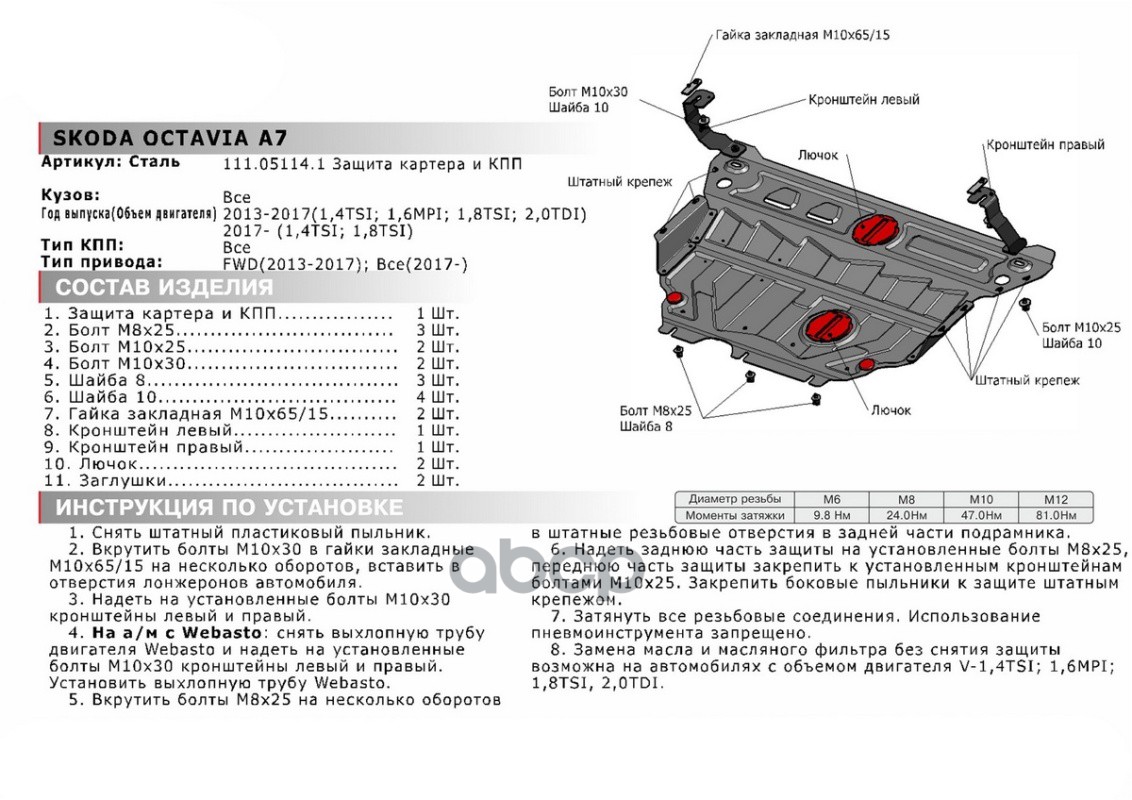The width and height of the screenshot is (1132, 800).
Task: Click the 'Болт M10x25 Шайба 10' callout
Action: pyautogui.click(x=1080, y=334)
